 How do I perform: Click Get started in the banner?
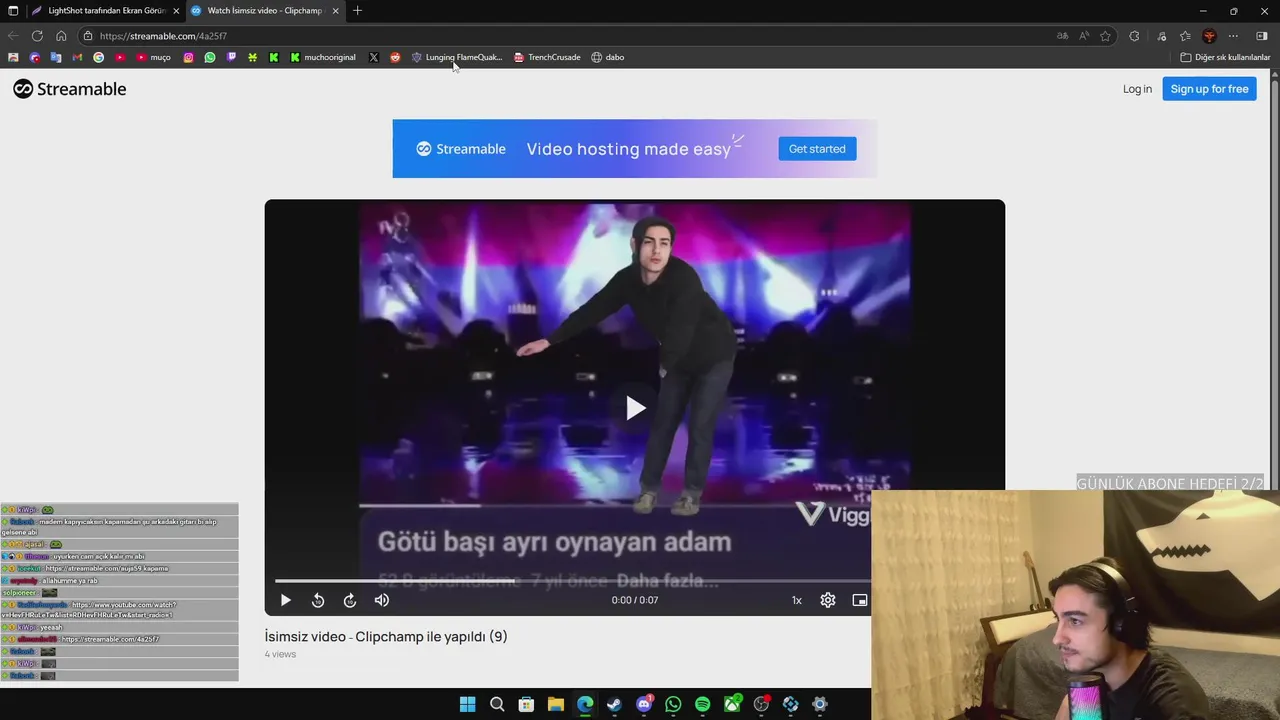point(817,149)
